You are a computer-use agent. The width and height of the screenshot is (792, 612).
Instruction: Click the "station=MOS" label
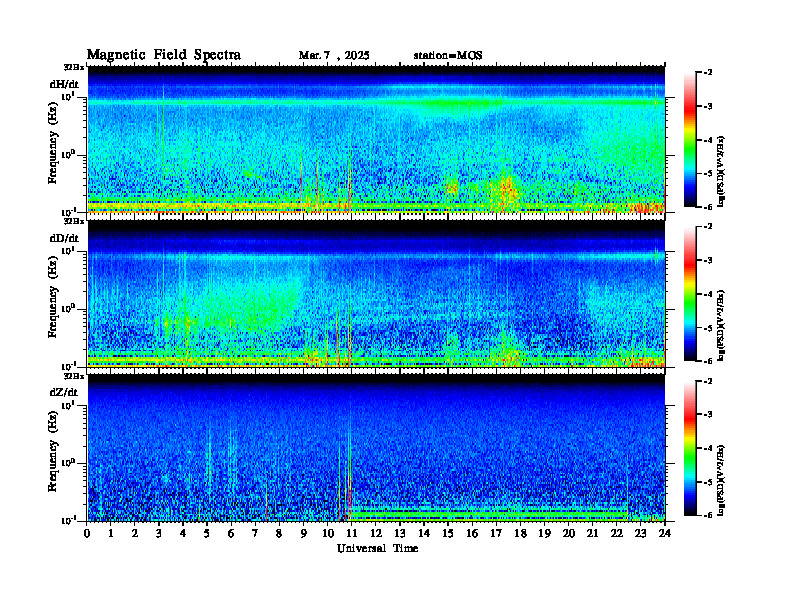coord(448,56)
